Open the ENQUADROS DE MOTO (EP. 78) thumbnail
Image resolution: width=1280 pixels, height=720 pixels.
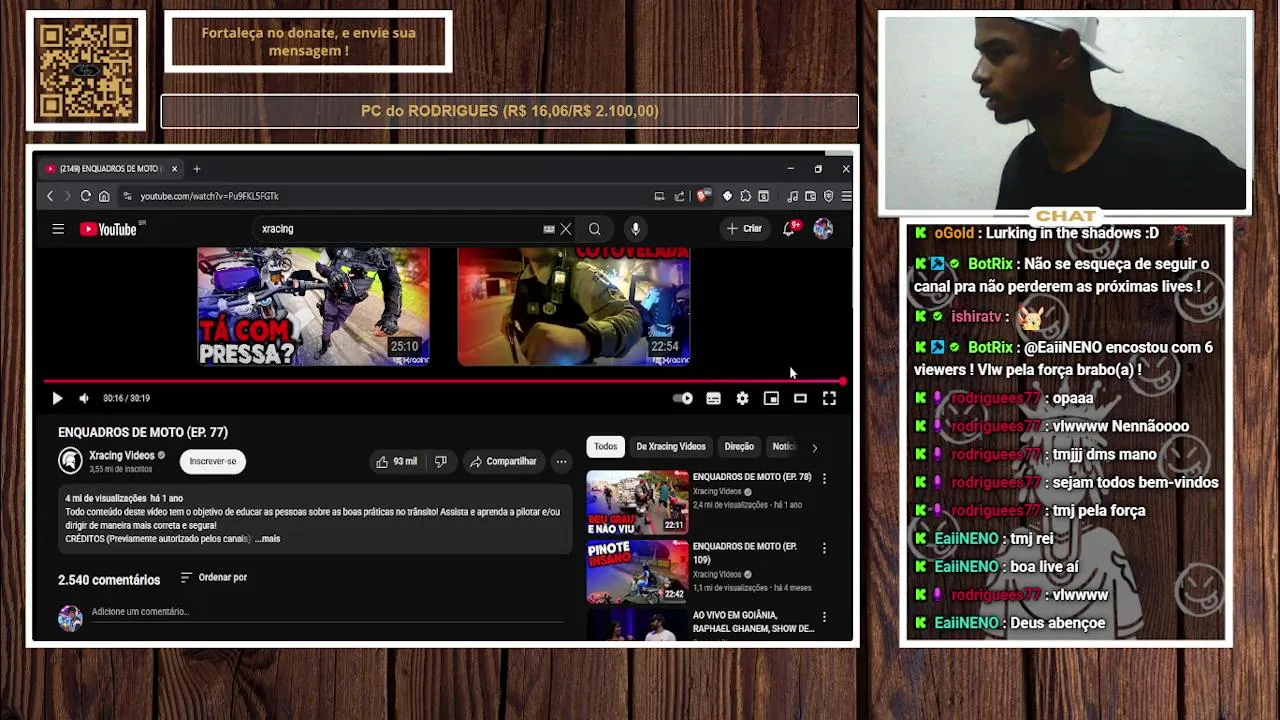pos(637,501)
